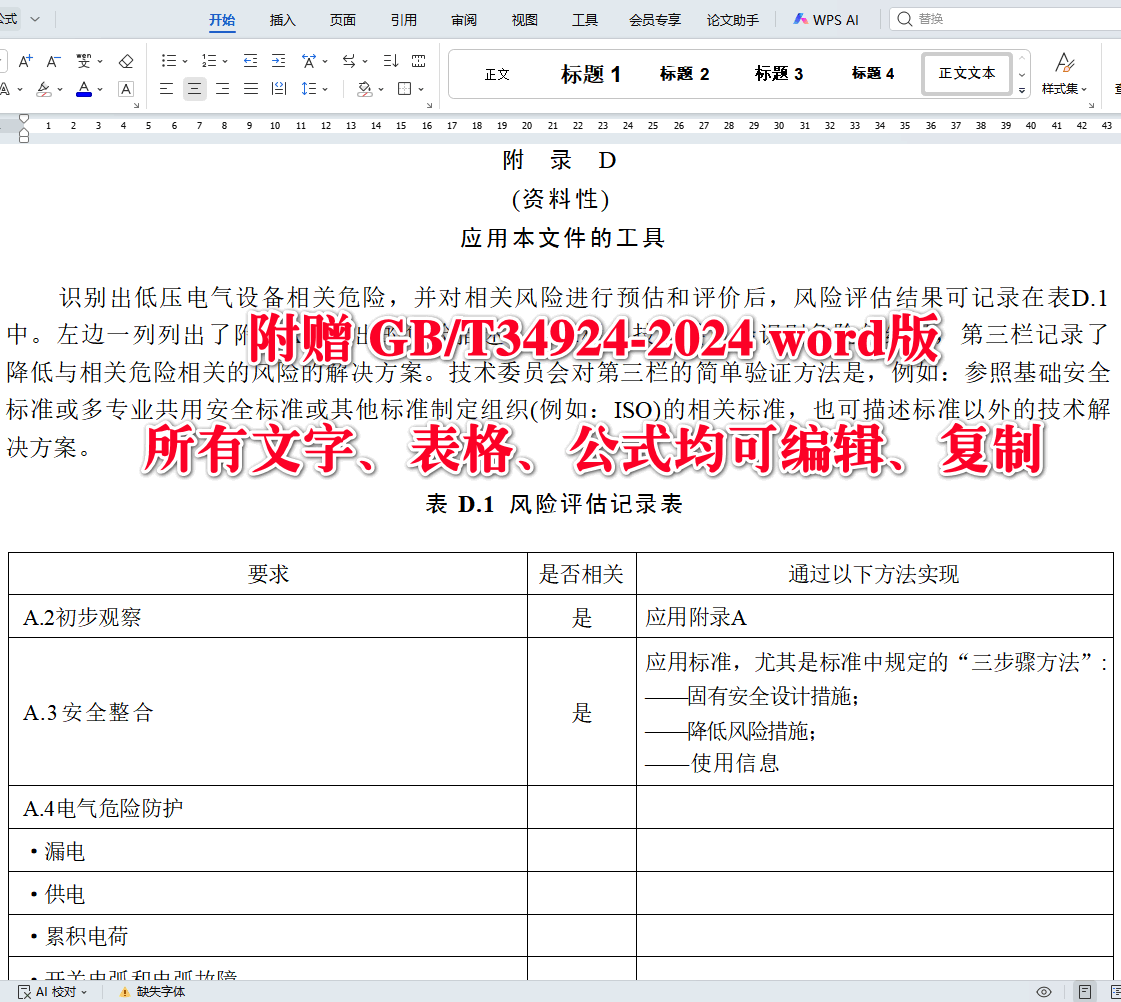Screen dimensions: 1121x1002
Task: Launch WPS AI assistant
Action: 826,20
